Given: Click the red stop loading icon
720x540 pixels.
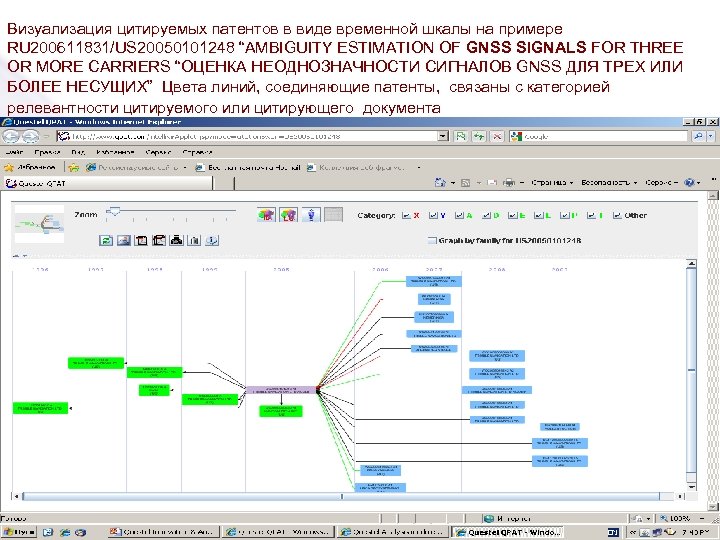Looking at the screenshot, I should [x=497, y=136].
